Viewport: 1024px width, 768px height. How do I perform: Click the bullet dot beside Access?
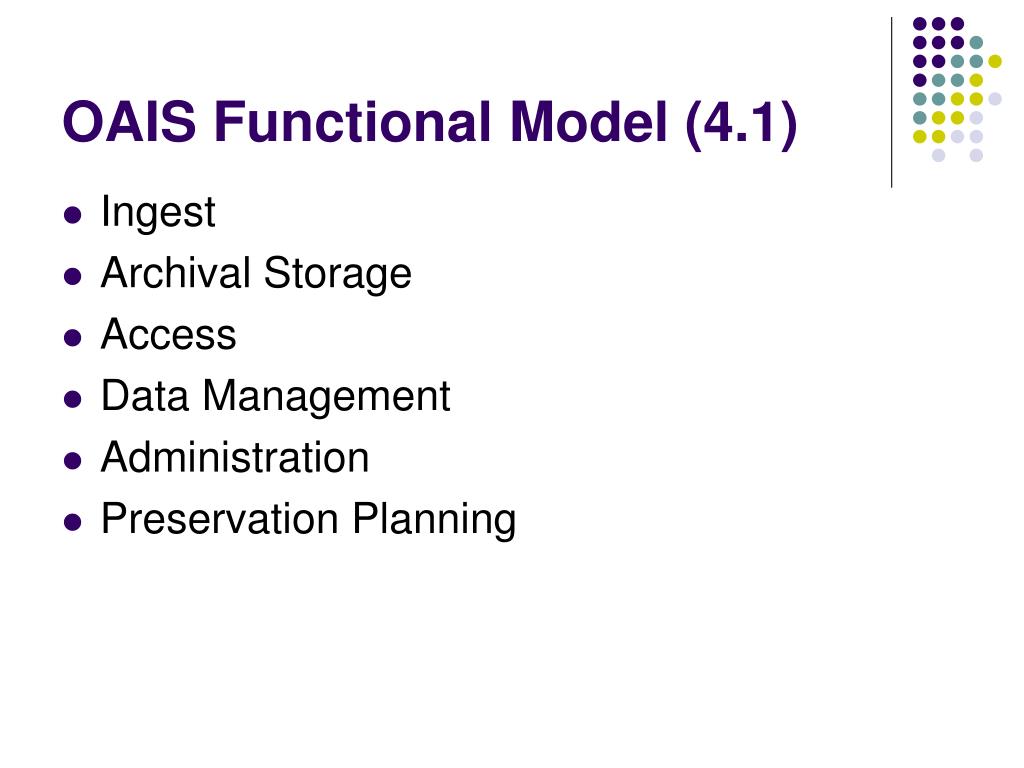pos(73,338)
